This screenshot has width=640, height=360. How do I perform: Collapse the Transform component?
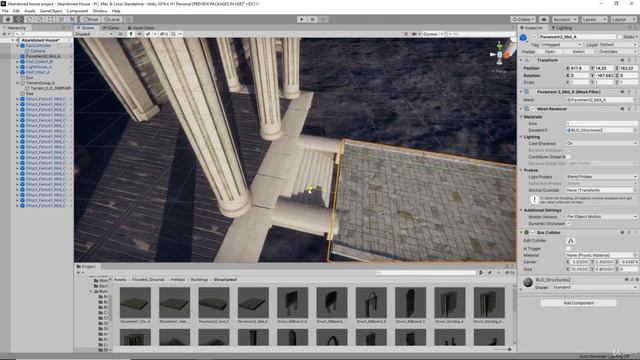point(521,60)
